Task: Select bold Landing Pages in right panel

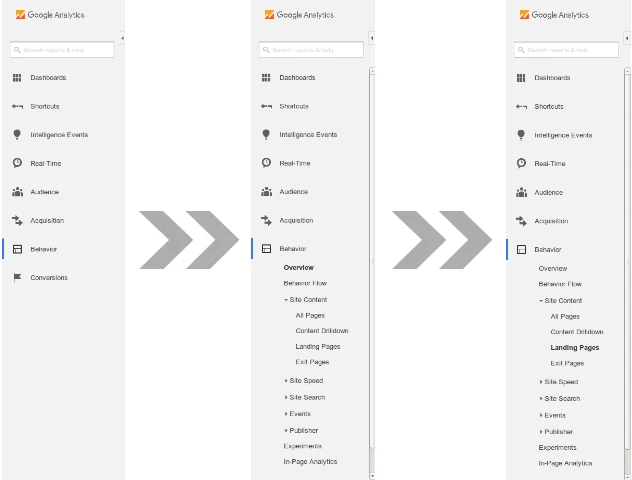Action: pyautogui.click(x=575, y=348)
